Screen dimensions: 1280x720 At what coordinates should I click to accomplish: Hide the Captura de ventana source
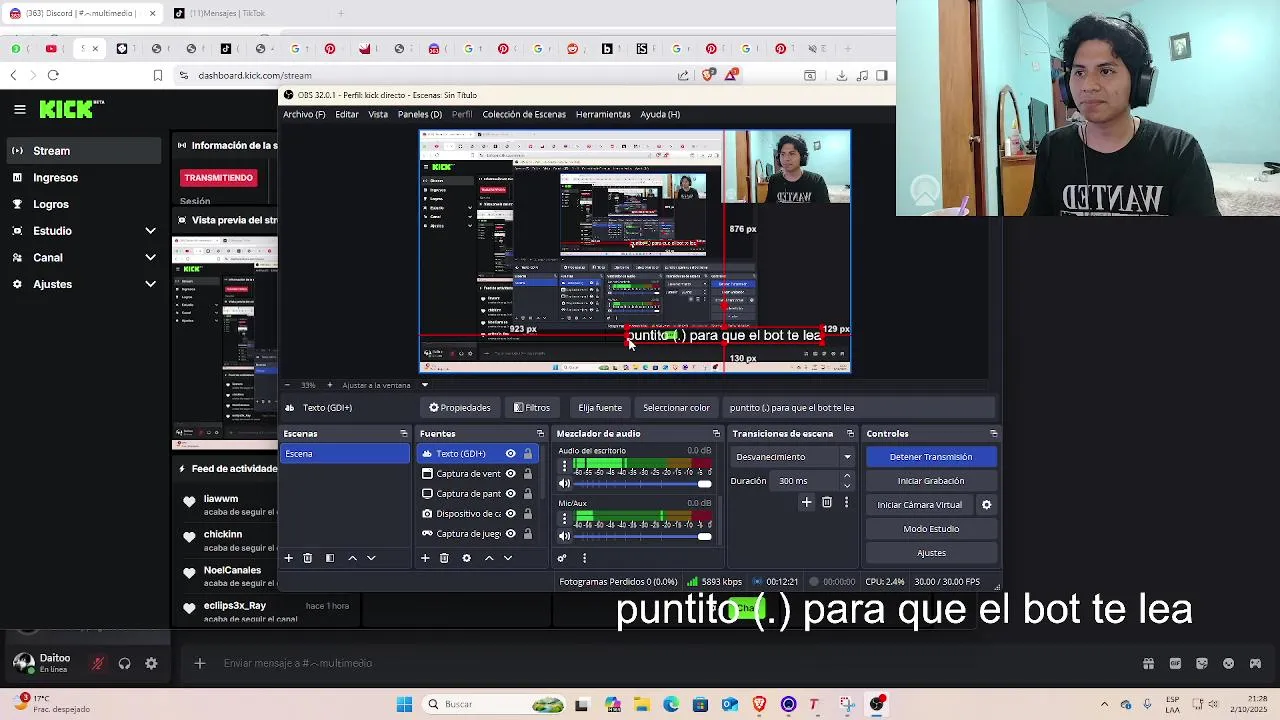click(x=510, y=474)
